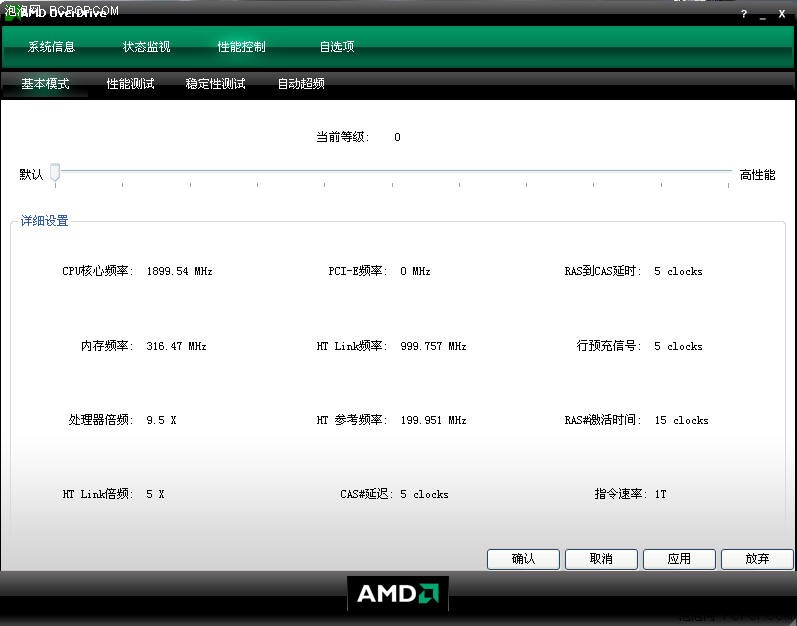
Task: Select the HT Link倍频 value 5 X
Action: coord(155,494)
